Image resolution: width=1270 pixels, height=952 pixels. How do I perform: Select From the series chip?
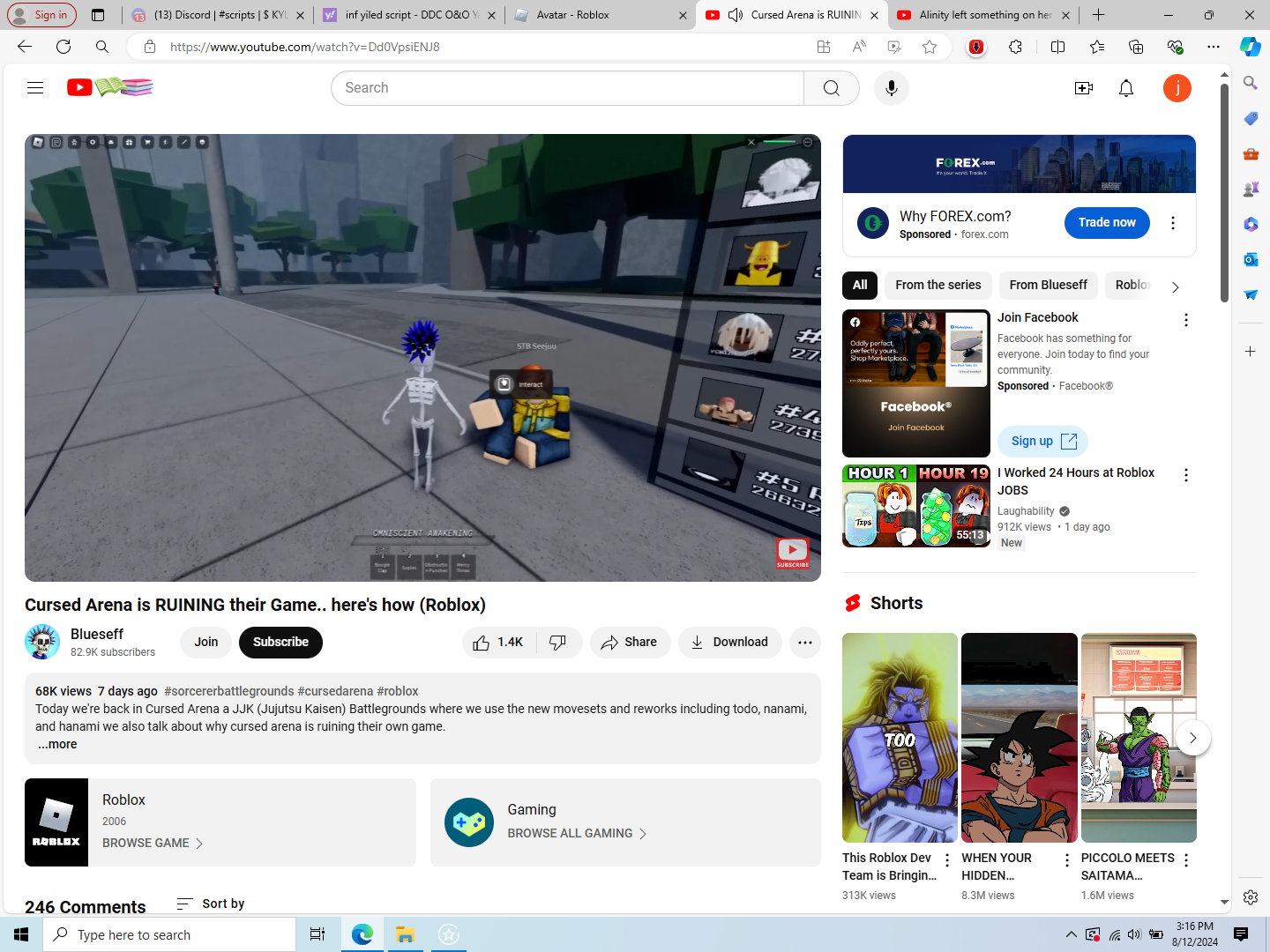(938, 286)
